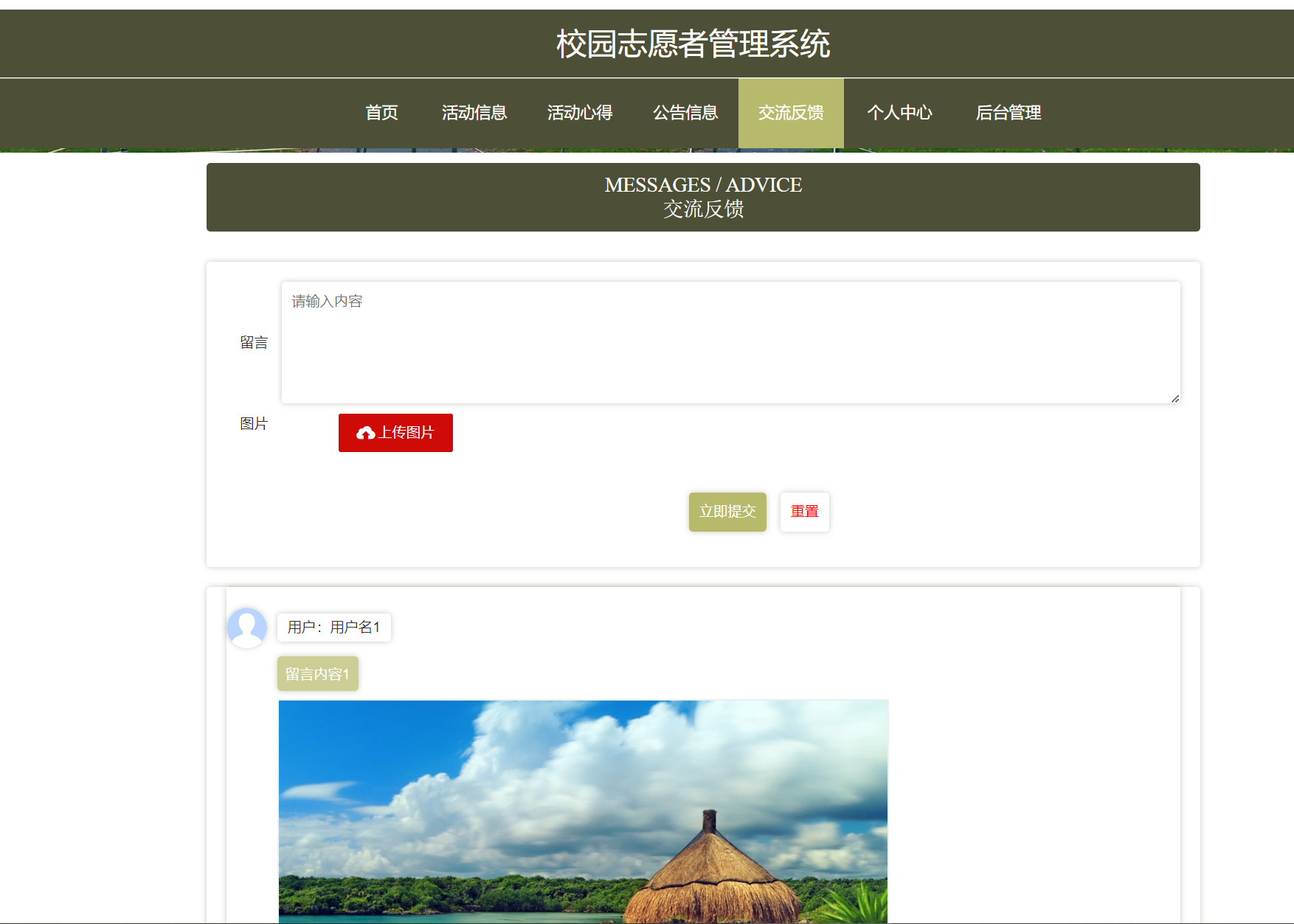The height and width of the screenshot is (924, 1294).
Task: Reset the form using 重置
Action: coord(804,512)
